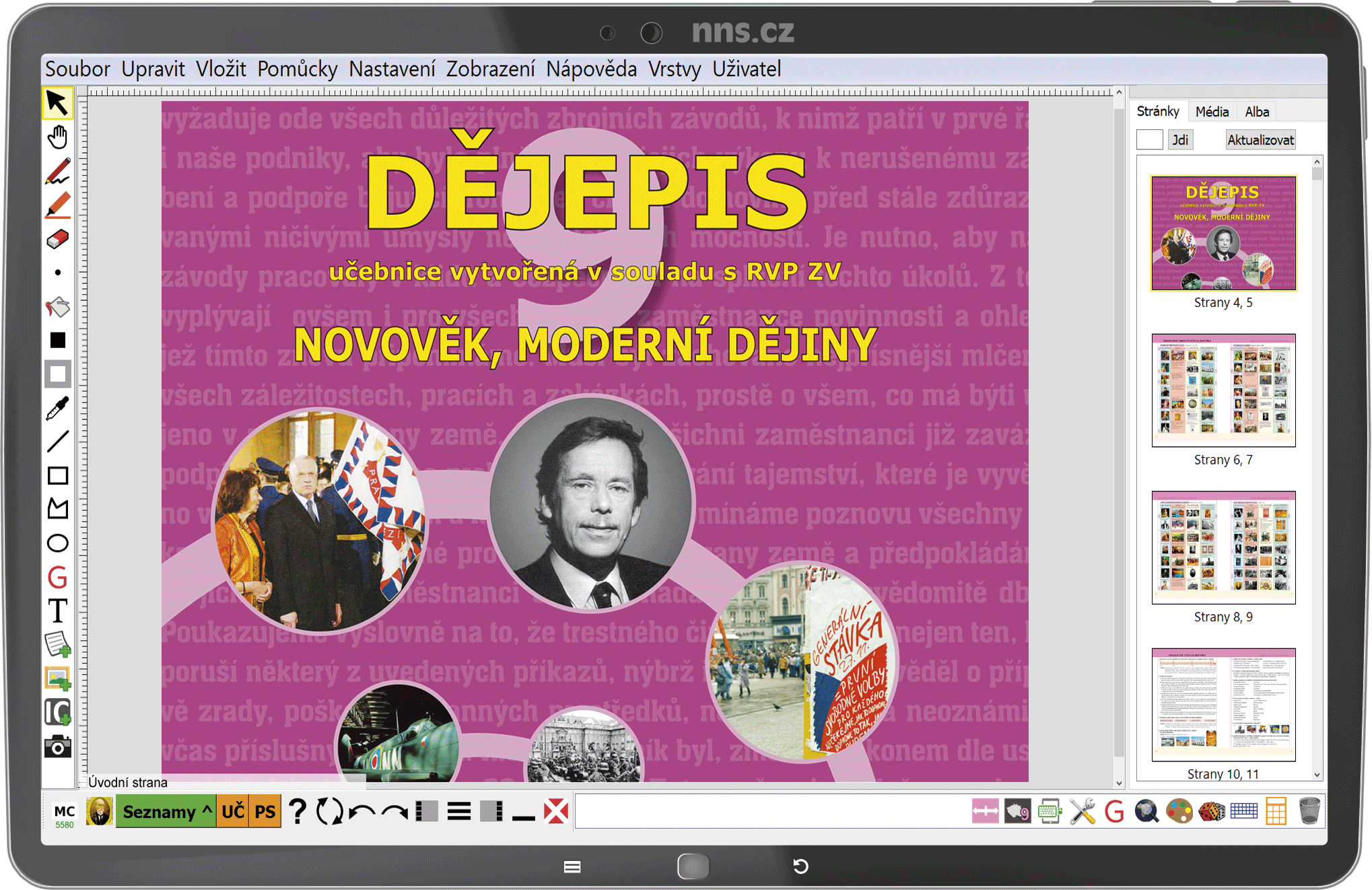Open thumbnail Strany 6, 7
1372x890 pixels.
point(1223,390)
